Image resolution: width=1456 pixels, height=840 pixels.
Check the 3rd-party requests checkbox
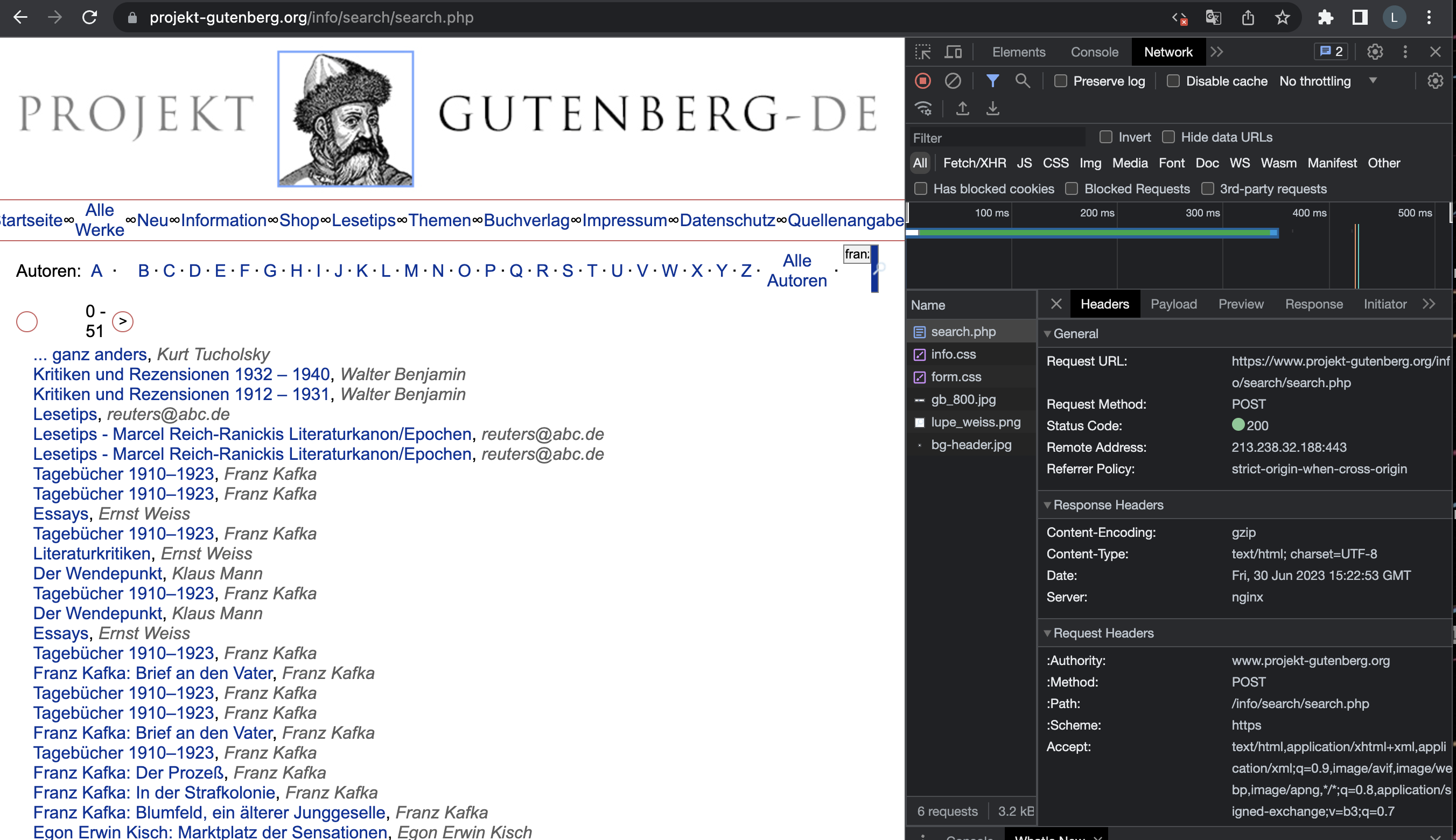tap(1207, 189)
